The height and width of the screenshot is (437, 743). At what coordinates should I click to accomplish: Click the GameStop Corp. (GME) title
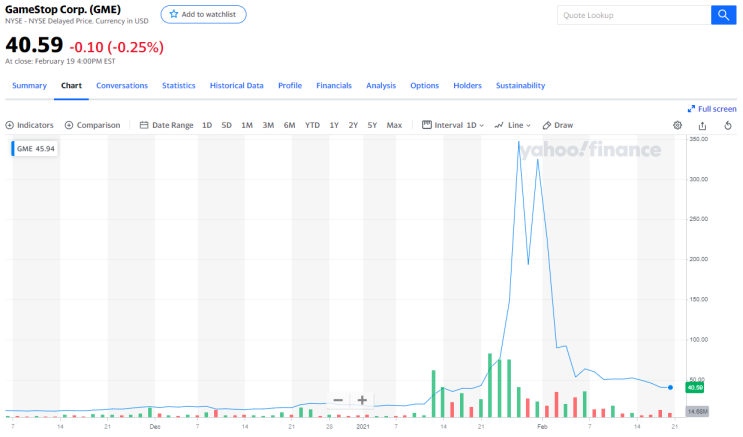coord(63,9)
